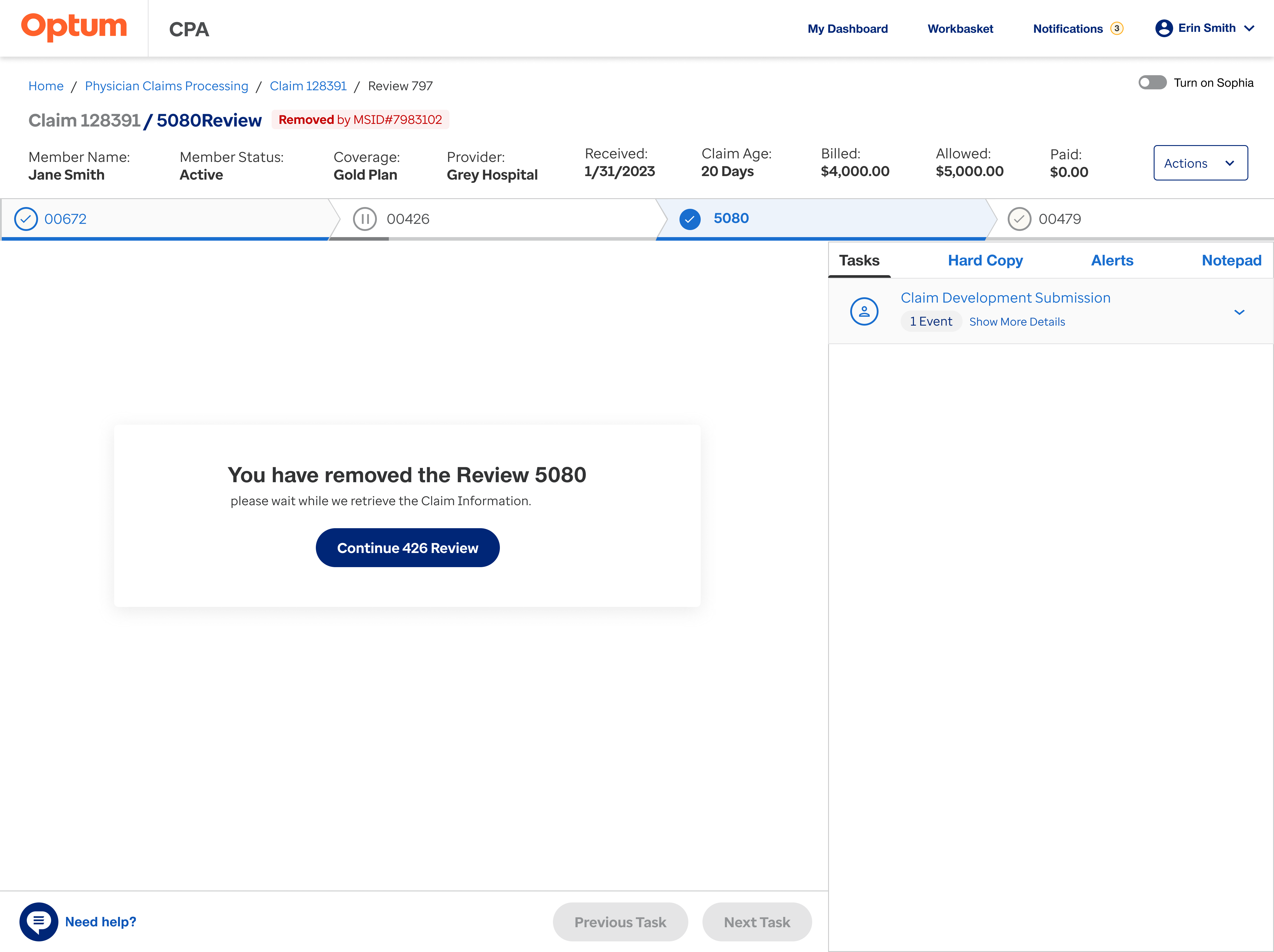Select the 5080 review step label
The width and height of the screenshot is (1274, 952).
[x=731, y=218]
